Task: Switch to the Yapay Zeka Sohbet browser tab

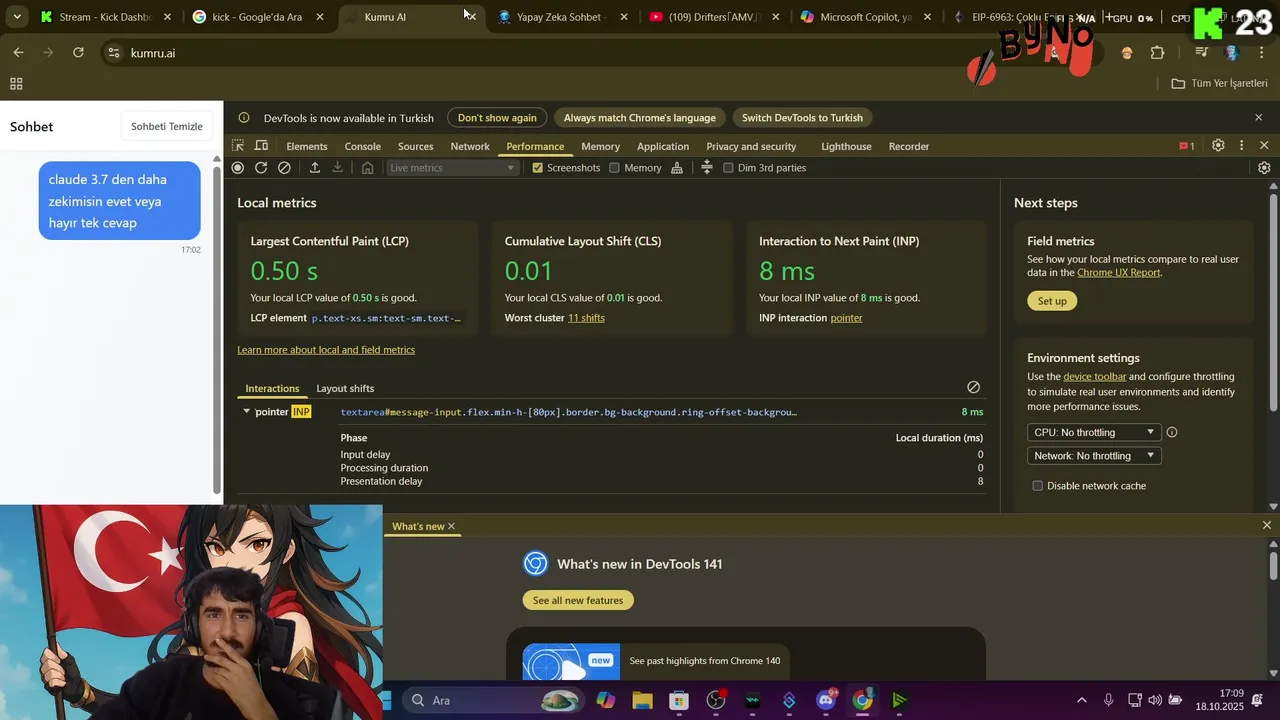Action: tap(561, 17)
